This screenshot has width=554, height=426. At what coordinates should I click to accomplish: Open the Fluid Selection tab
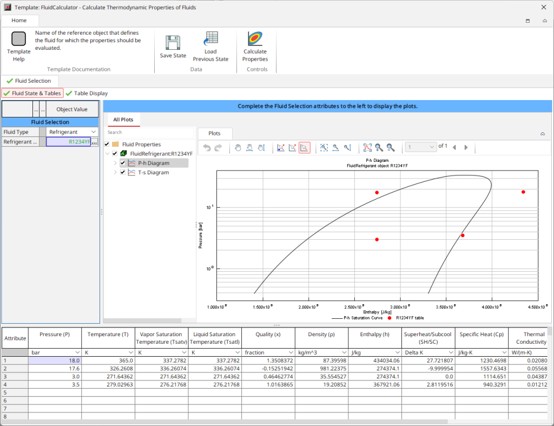click(29, 81)
